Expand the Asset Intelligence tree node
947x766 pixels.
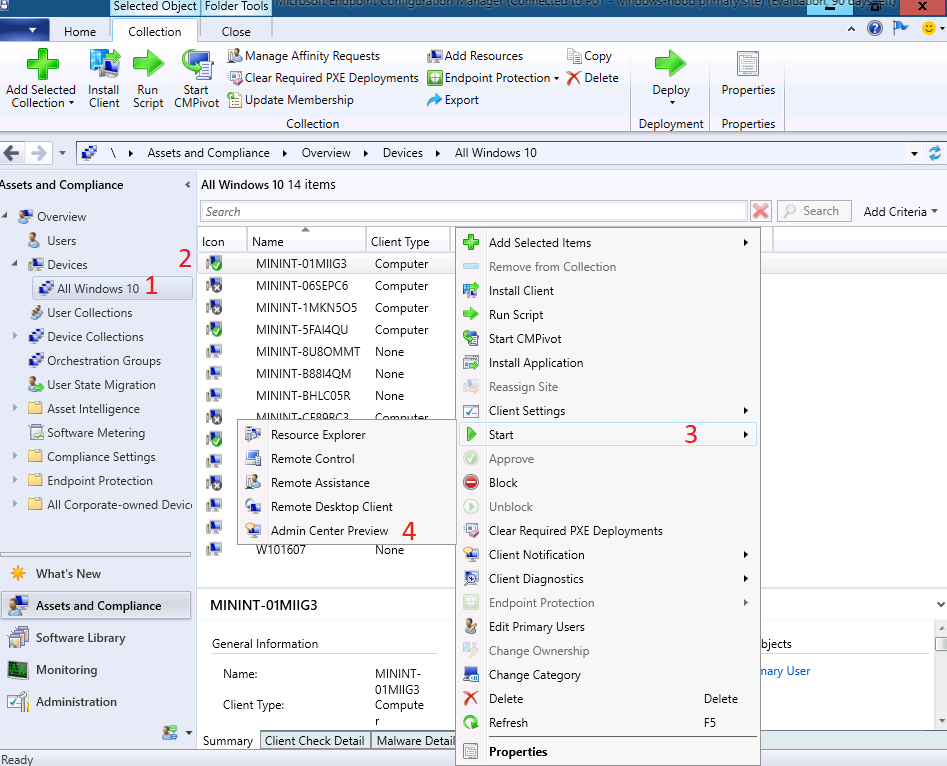pos(15,408)
